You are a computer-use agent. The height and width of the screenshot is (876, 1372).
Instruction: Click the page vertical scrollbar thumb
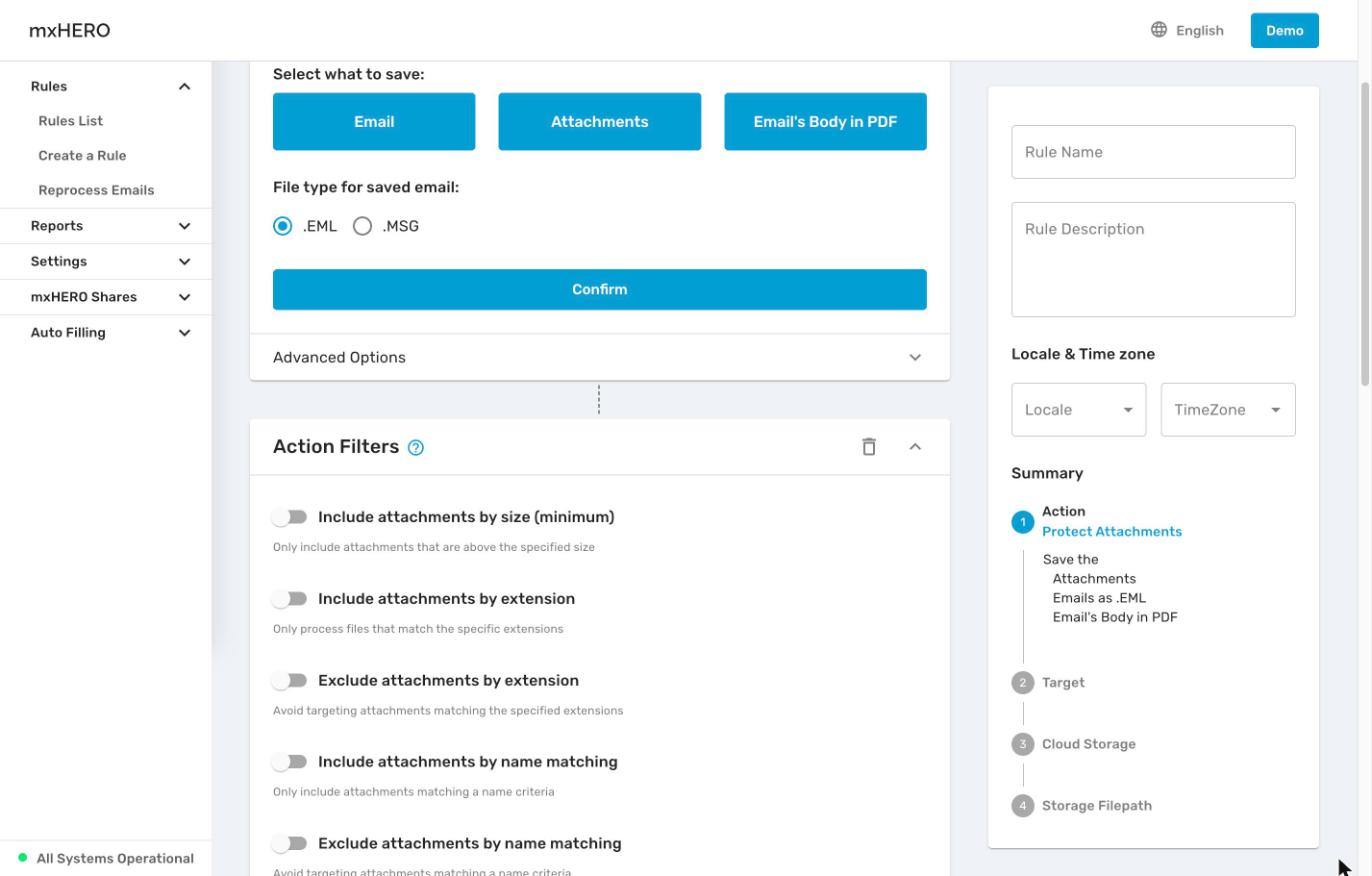coord(1364,233)
